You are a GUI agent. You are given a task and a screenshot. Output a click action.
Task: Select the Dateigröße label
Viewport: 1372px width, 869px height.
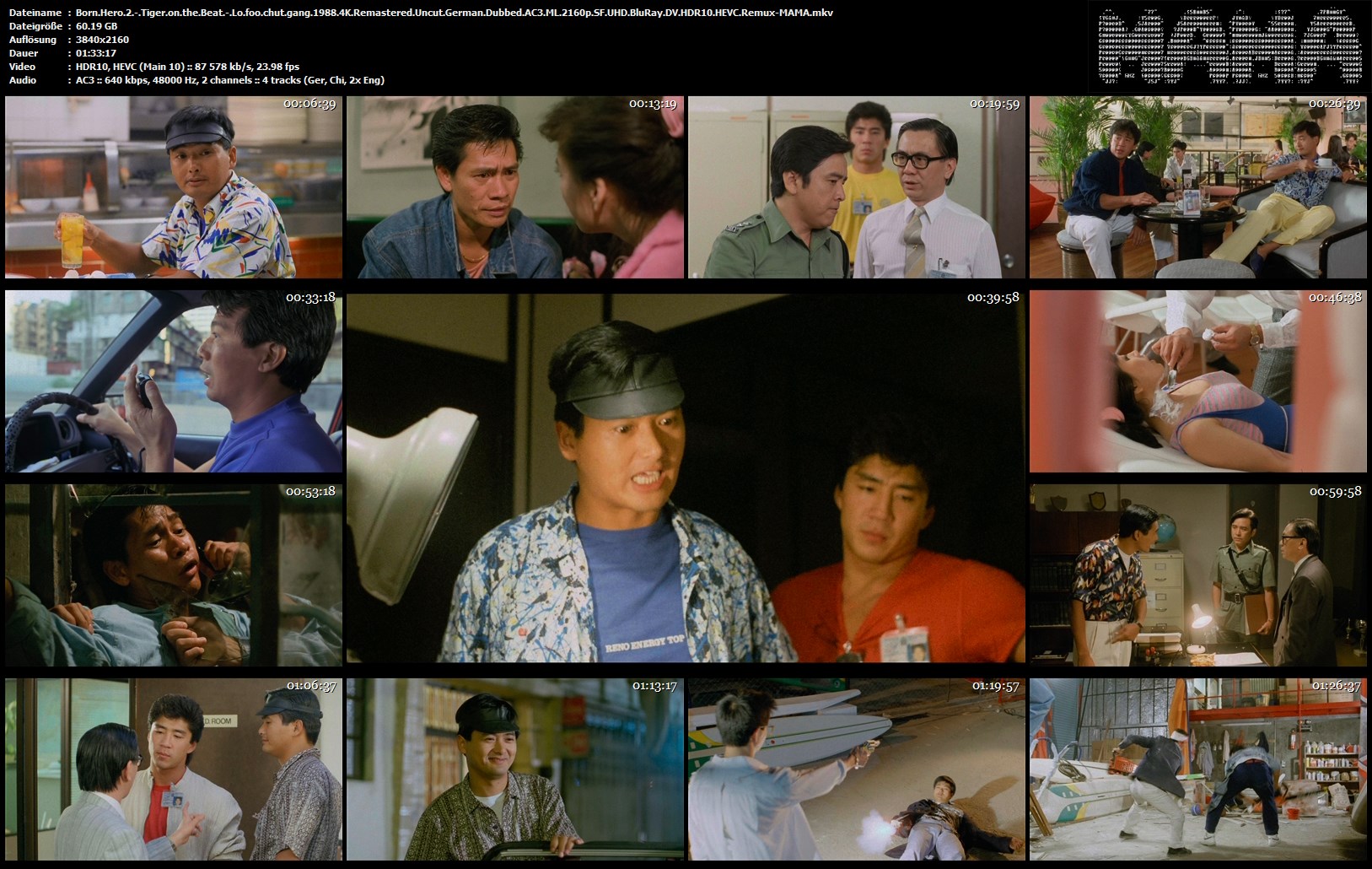pyautogui.click(x=36, y=26)
